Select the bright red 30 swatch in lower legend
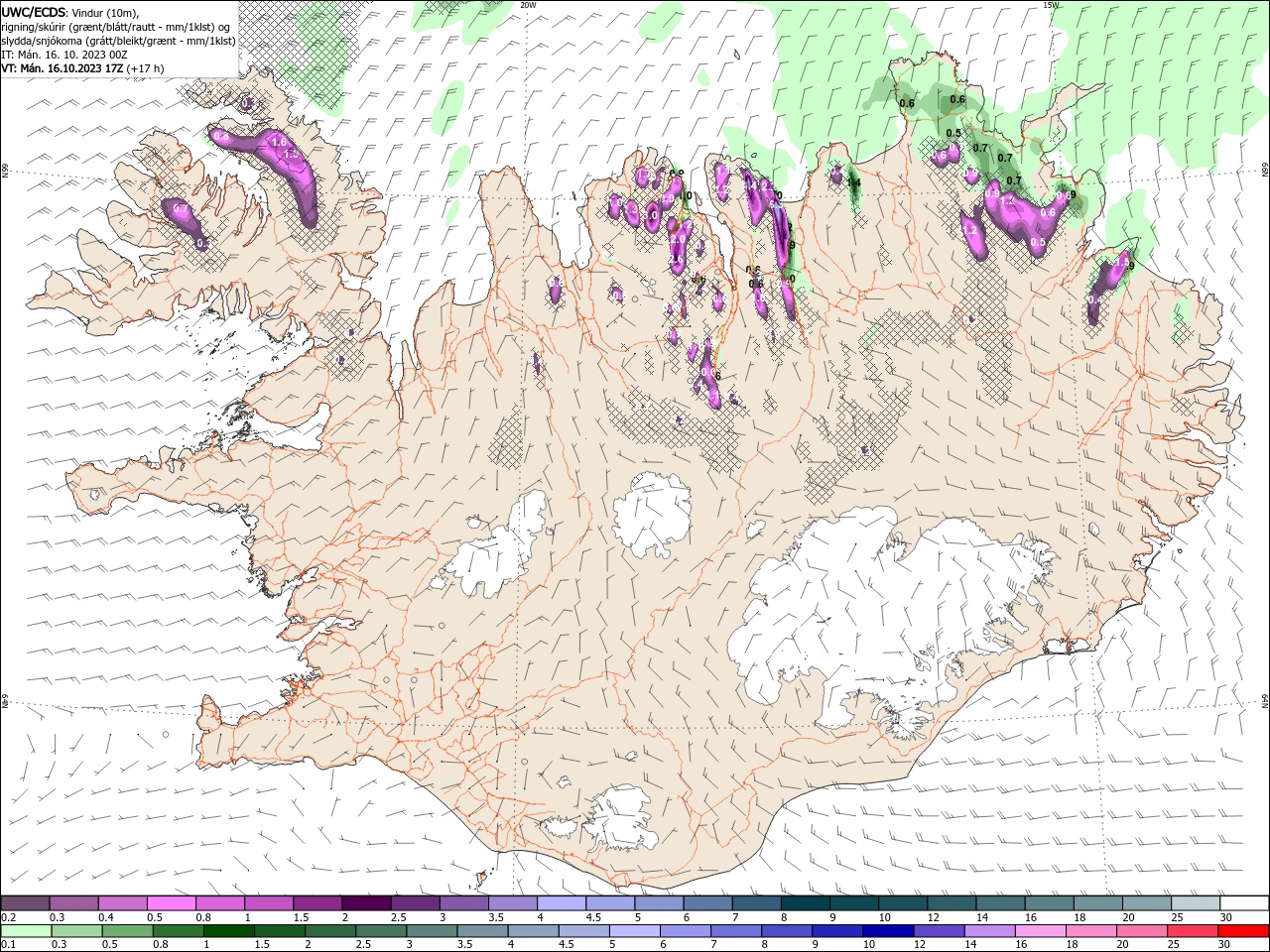The width and height of the screenshot is (1270, 952). point(1243,931)
